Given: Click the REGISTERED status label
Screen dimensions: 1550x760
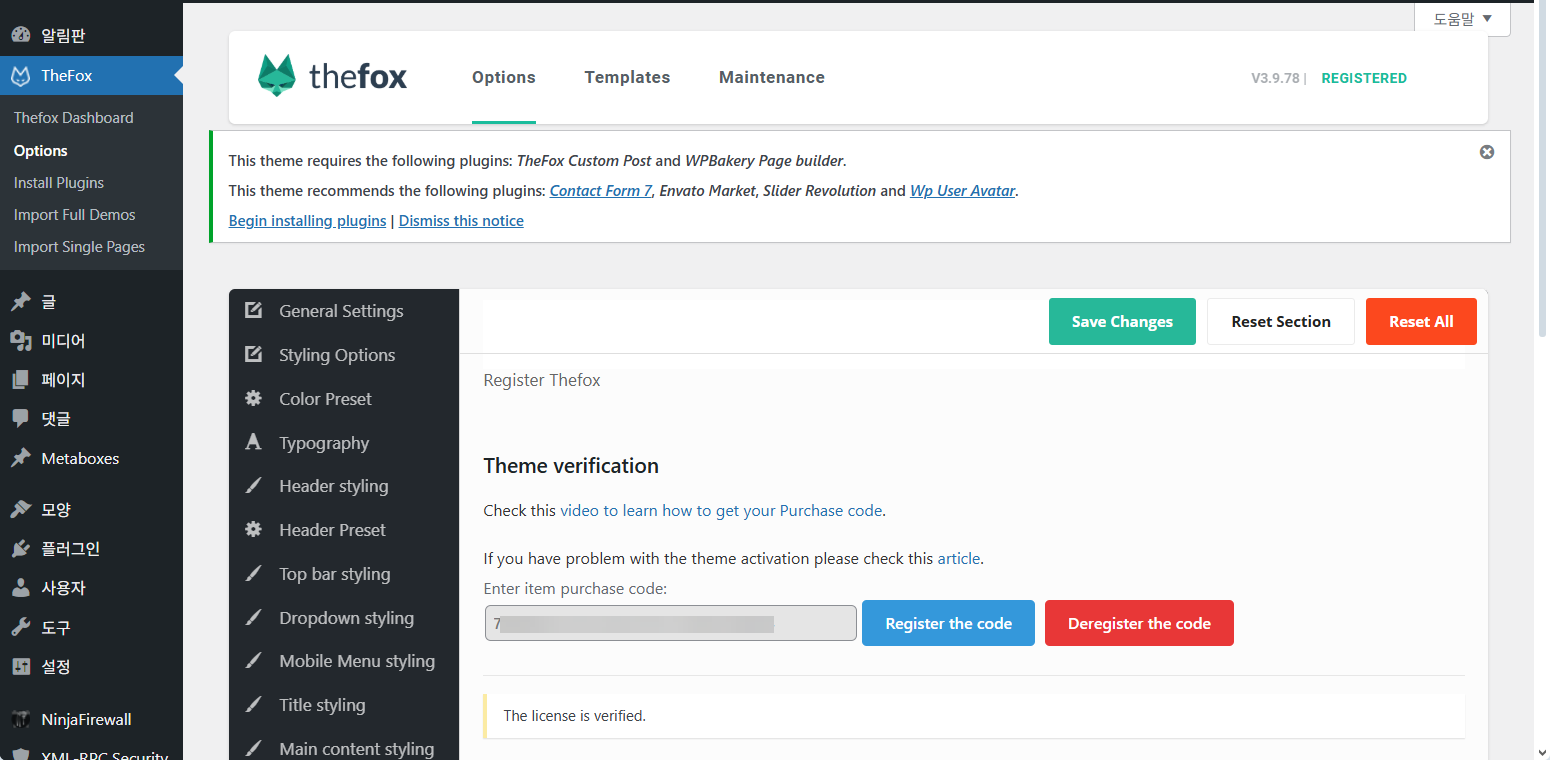Looking at the screenshot, I should click(x=1364, y=78).
